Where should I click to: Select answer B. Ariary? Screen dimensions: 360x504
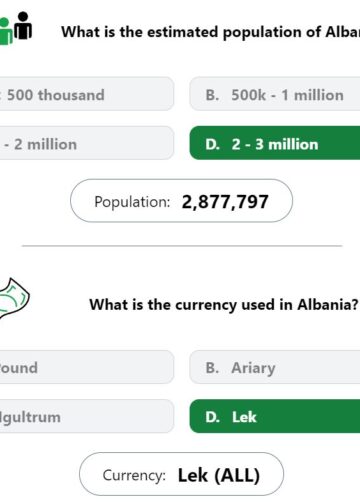pos(275,367)
